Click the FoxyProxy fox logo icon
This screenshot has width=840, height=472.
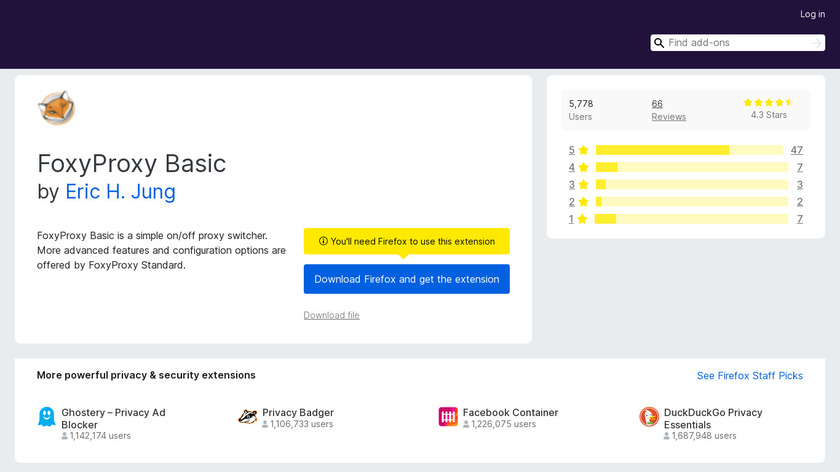[x=56, y=108]
